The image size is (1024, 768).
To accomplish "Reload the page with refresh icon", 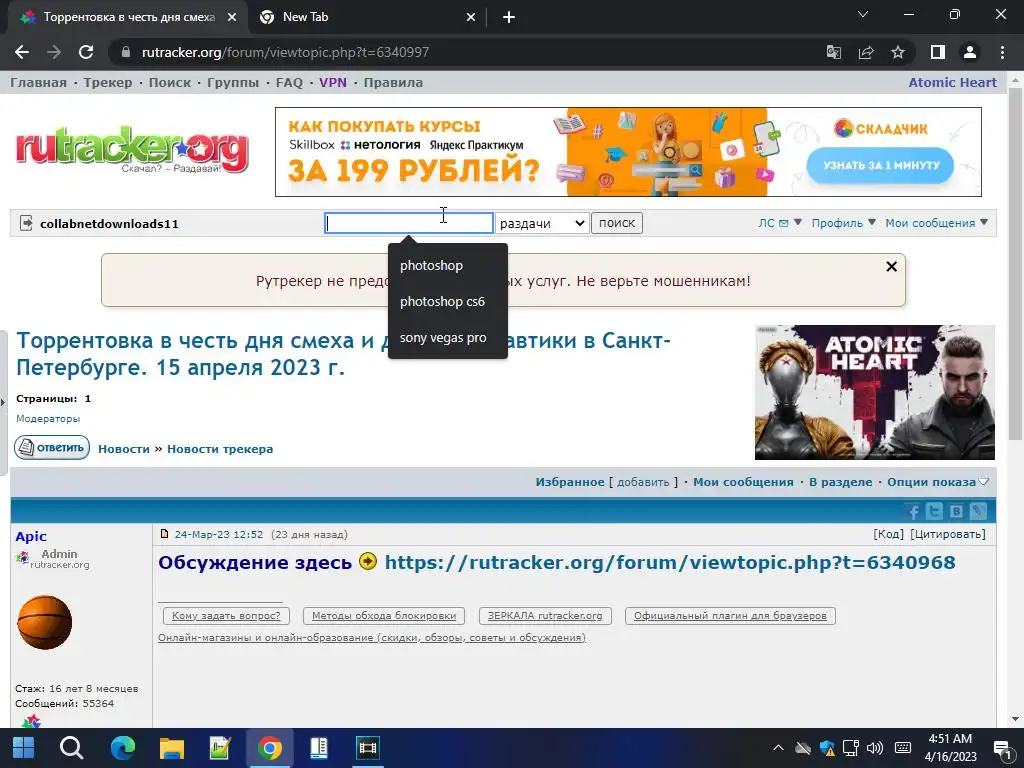I will tap(86, 52).
